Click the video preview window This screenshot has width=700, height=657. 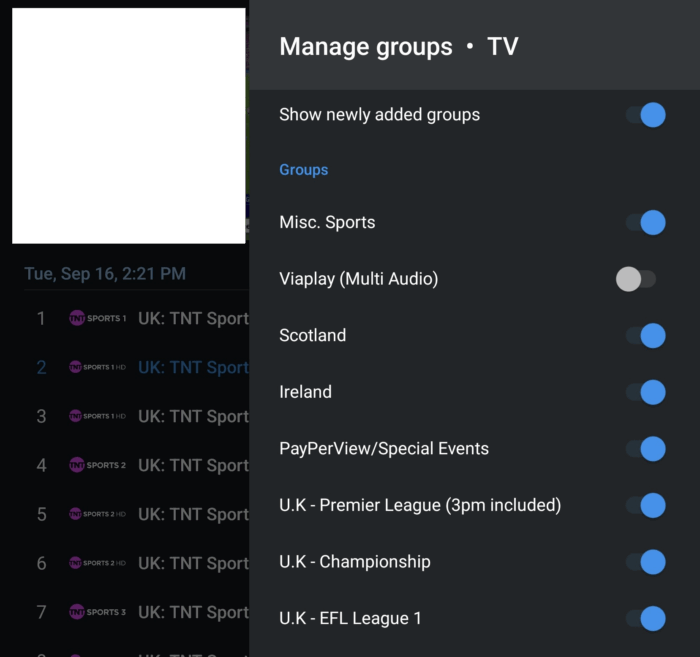click(128, 125)
